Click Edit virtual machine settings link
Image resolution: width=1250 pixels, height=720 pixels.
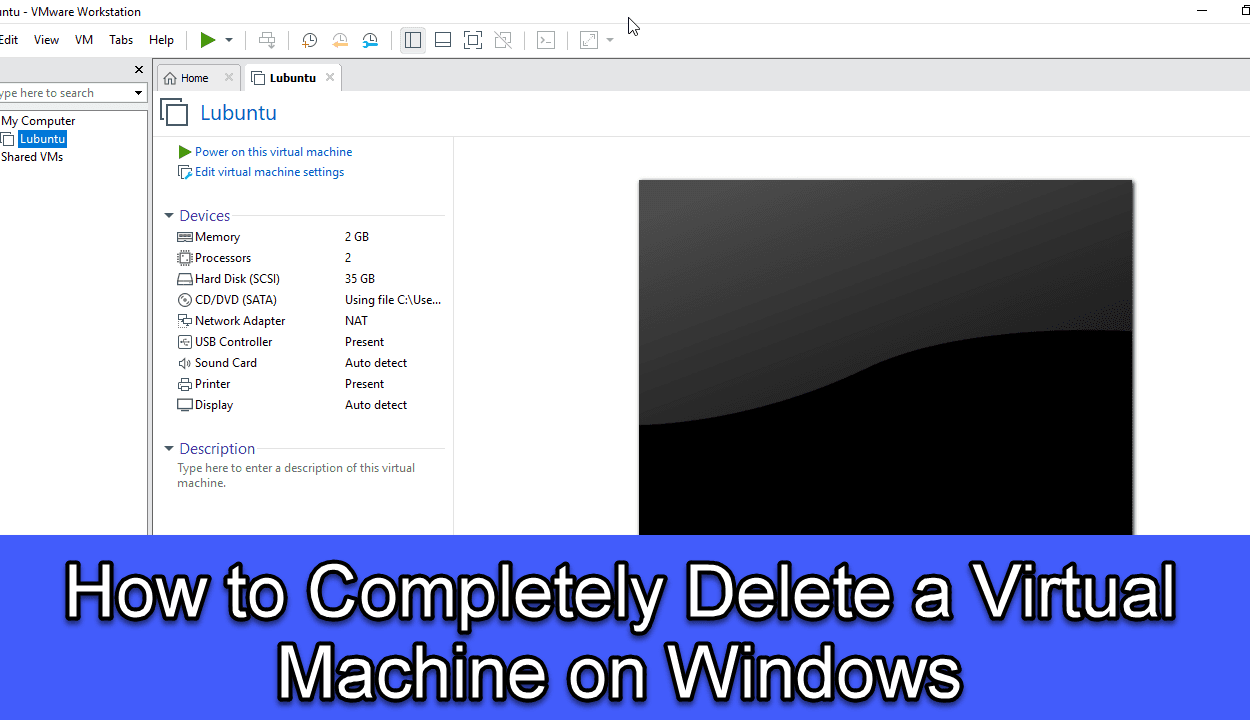[x=269, y=172]
